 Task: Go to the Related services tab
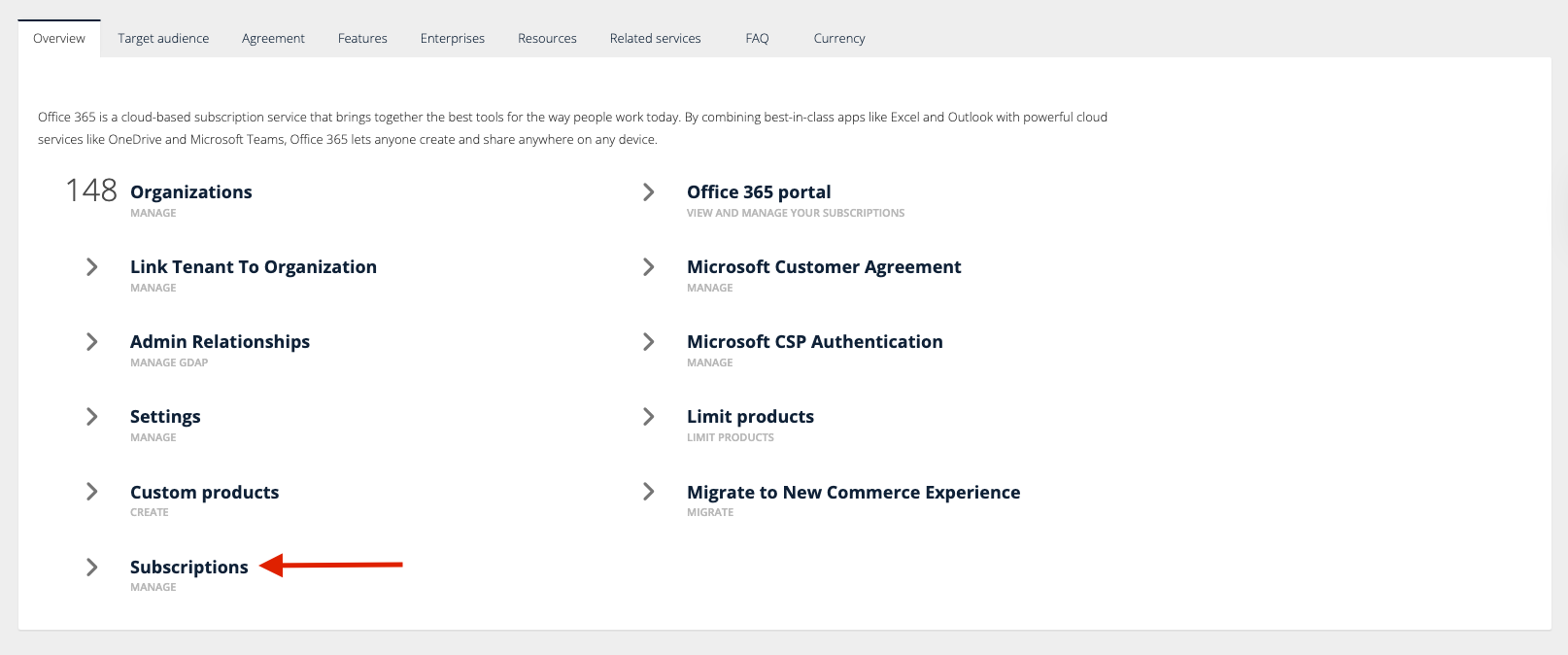(x=655, y=39)
